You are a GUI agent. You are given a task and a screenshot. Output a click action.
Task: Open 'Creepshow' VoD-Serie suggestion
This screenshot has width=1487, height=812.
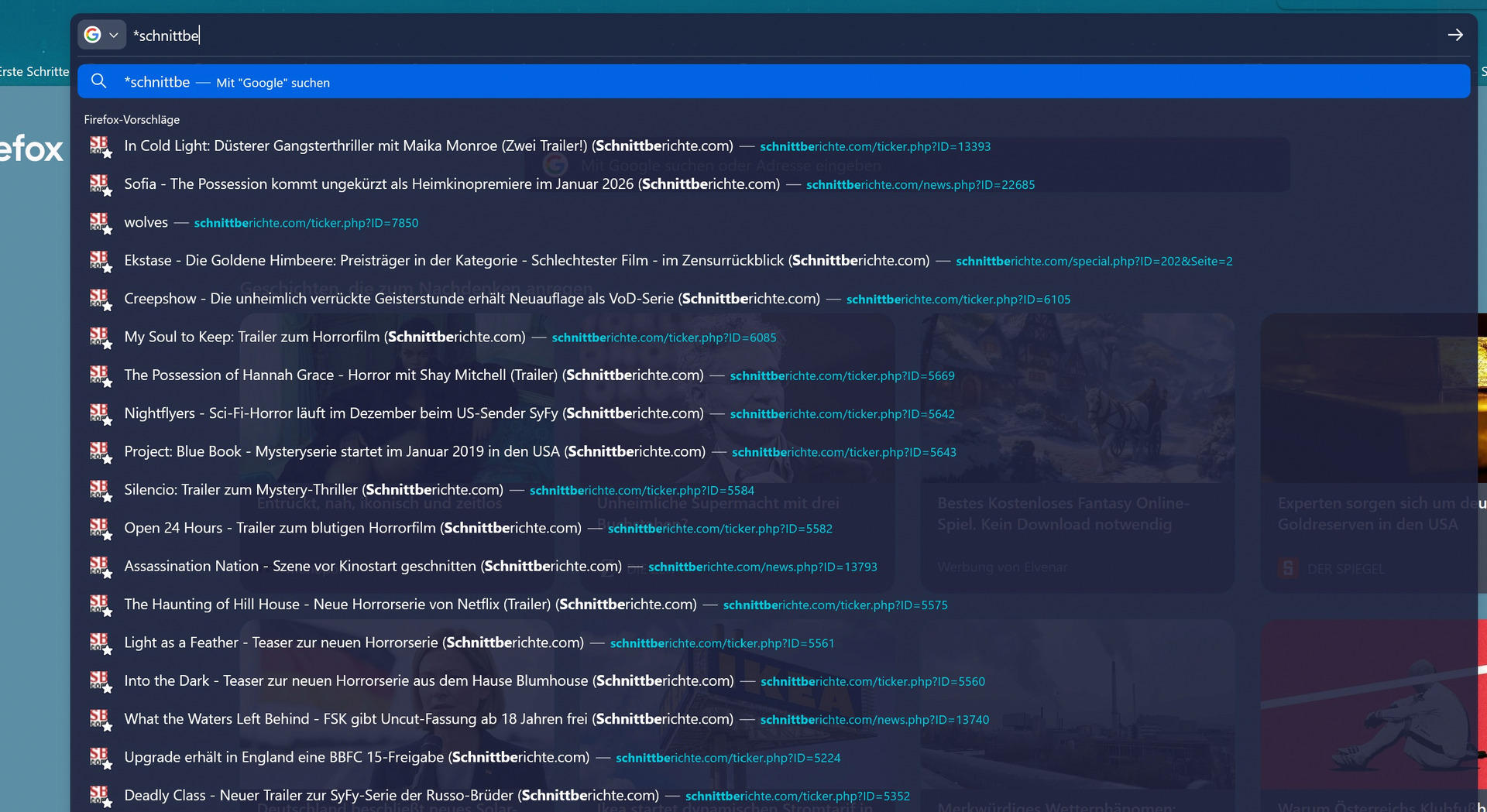pyautogui.click(x=774, y=299)
